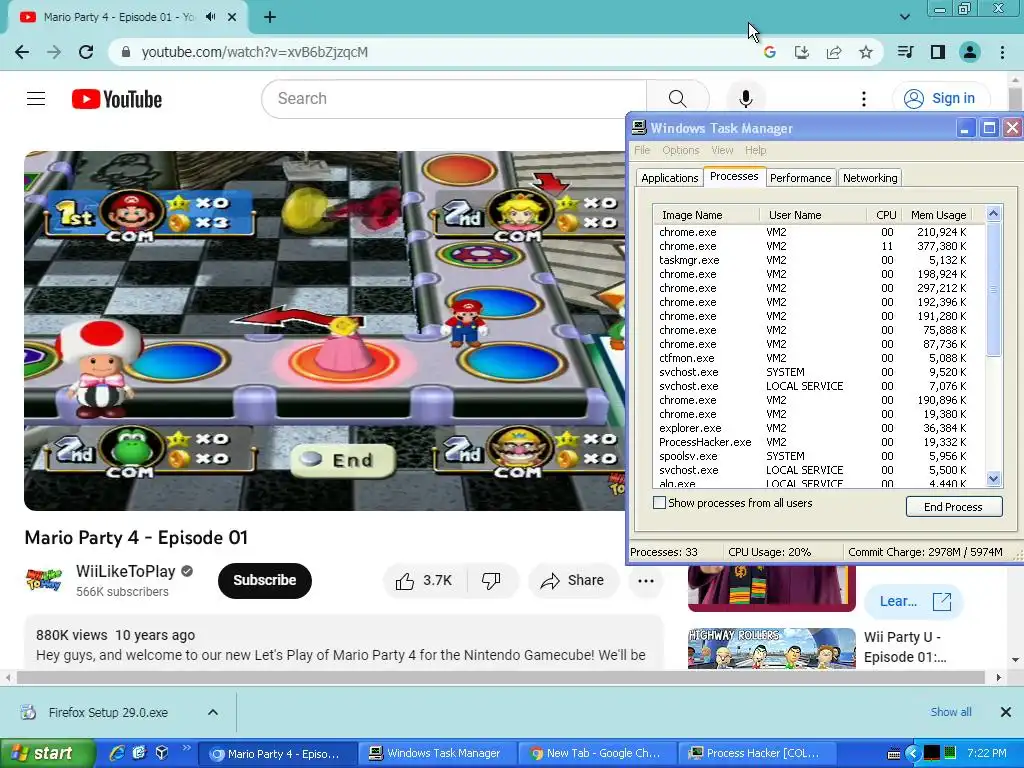
Task: Open Chrome three-dot menu
Action: (x=1002, y=52)
